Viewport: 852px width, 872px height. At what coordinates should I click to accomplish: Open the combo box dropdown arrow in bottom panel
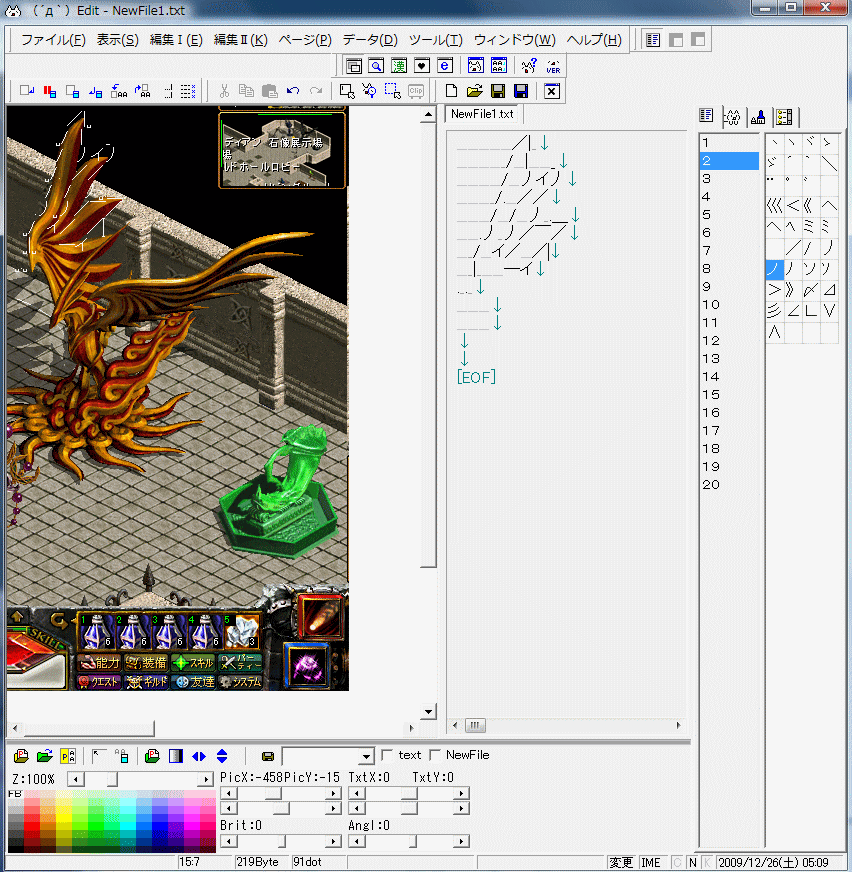[366, 756]
